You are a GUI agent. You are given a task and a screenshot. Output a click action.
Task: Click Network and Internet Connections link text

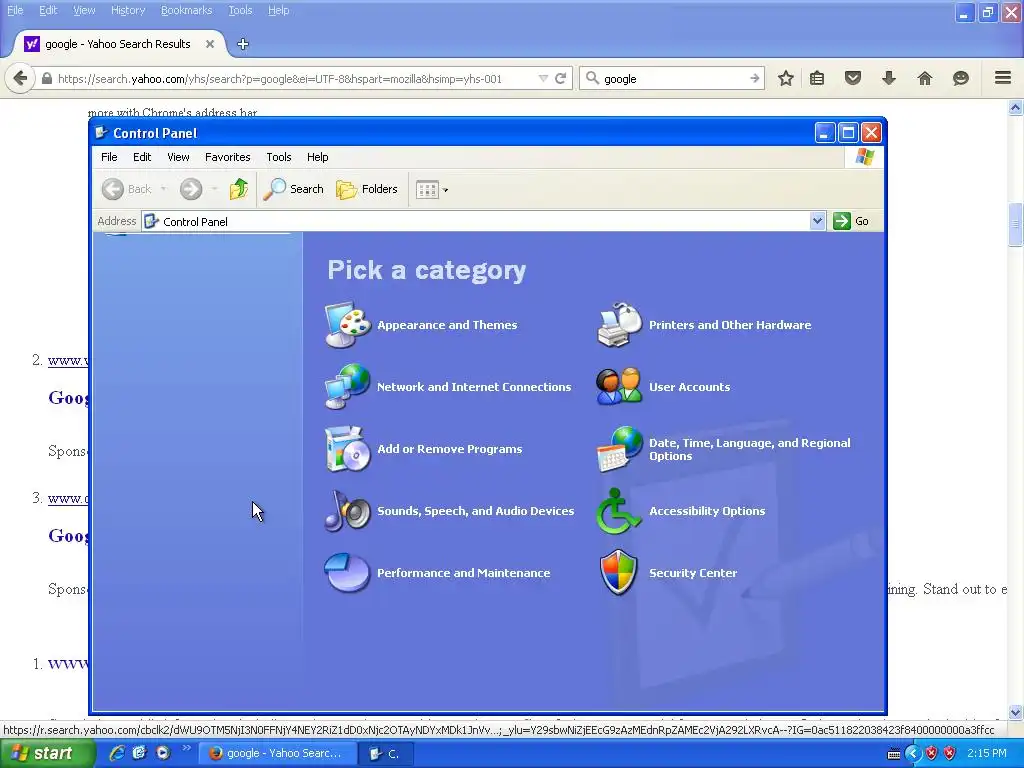click(474, 387)
